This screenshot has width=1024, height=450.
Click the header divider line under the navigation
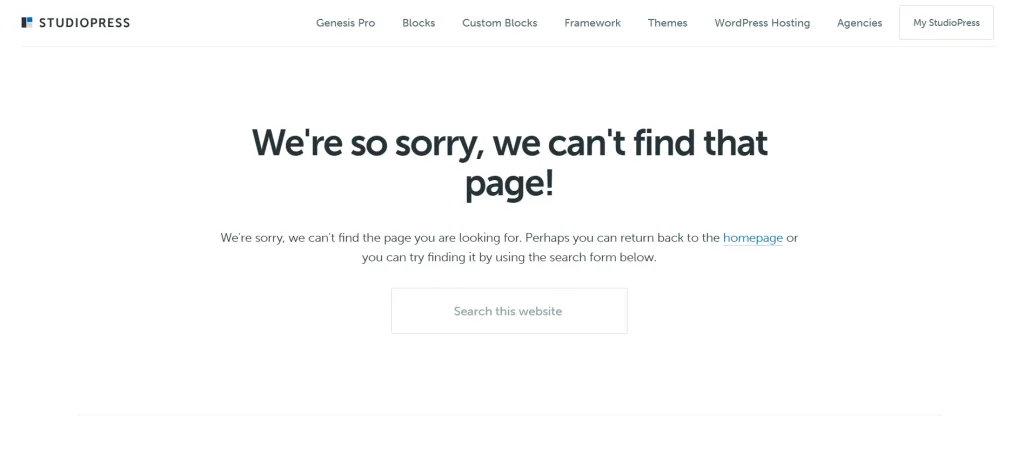[509, 46]
